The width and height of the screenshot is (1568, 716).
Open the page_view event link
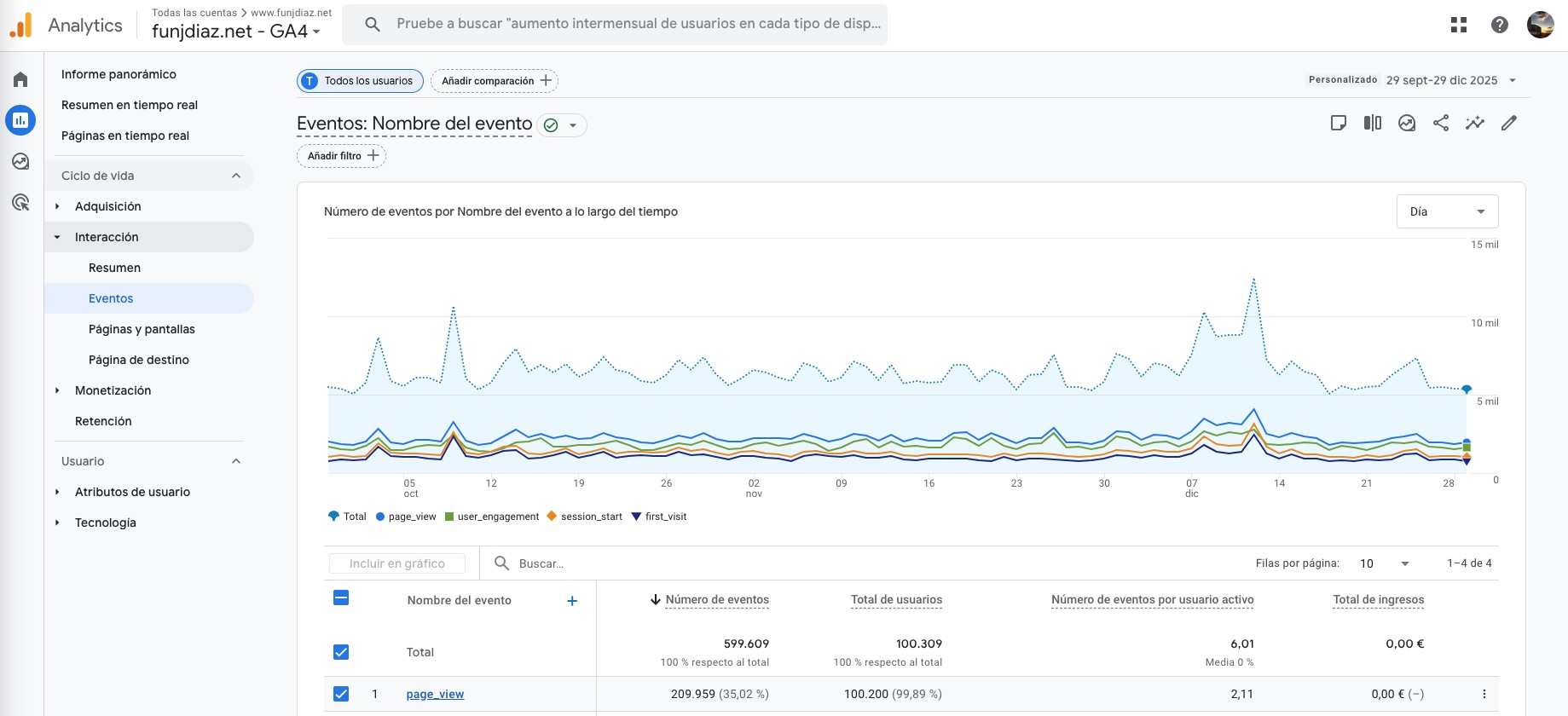(435, 694)
